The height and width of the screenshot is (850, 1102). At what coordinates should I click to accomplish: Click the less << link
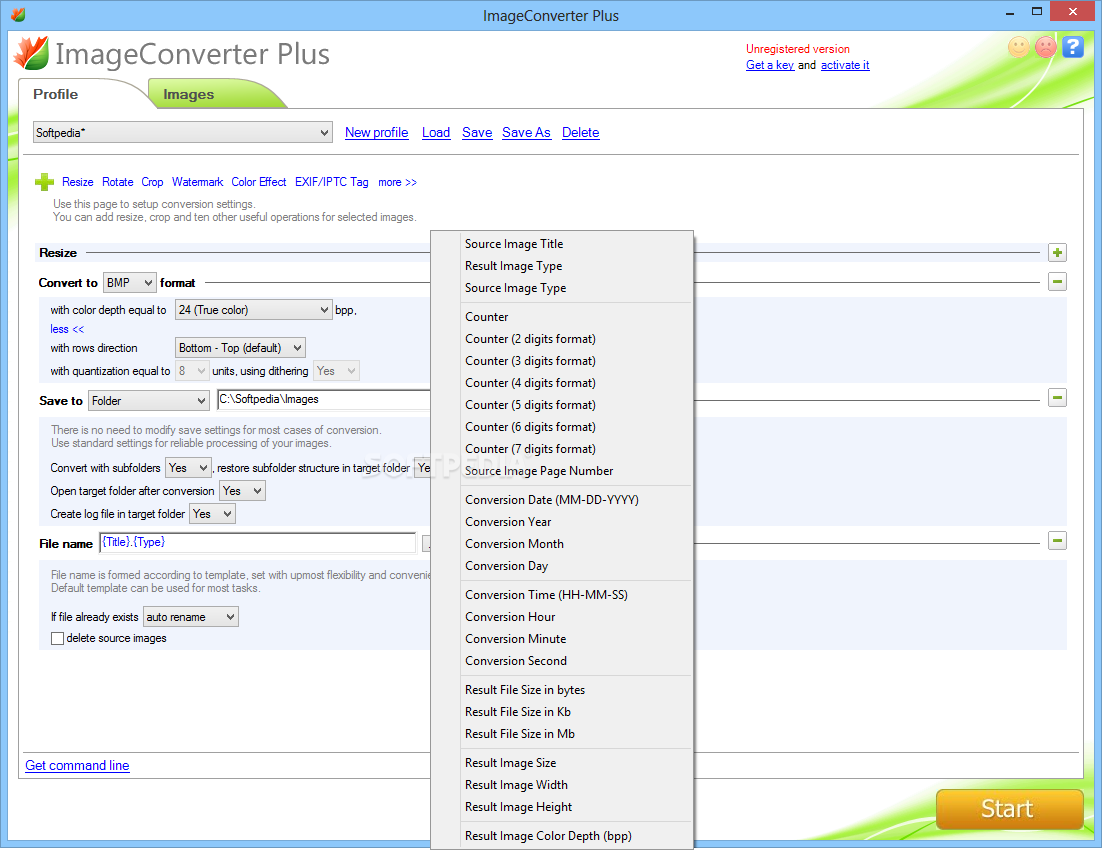coord(67,329)
